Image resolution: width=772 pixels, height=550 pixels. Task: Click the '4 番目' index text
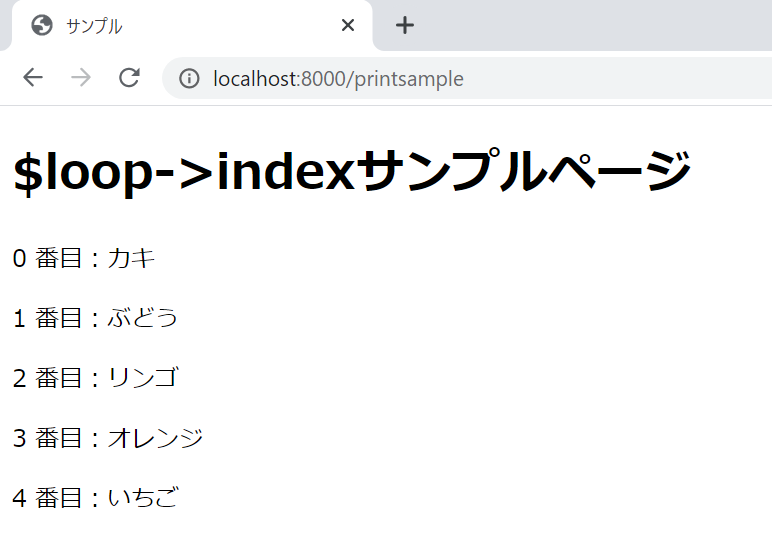[47, 497]
